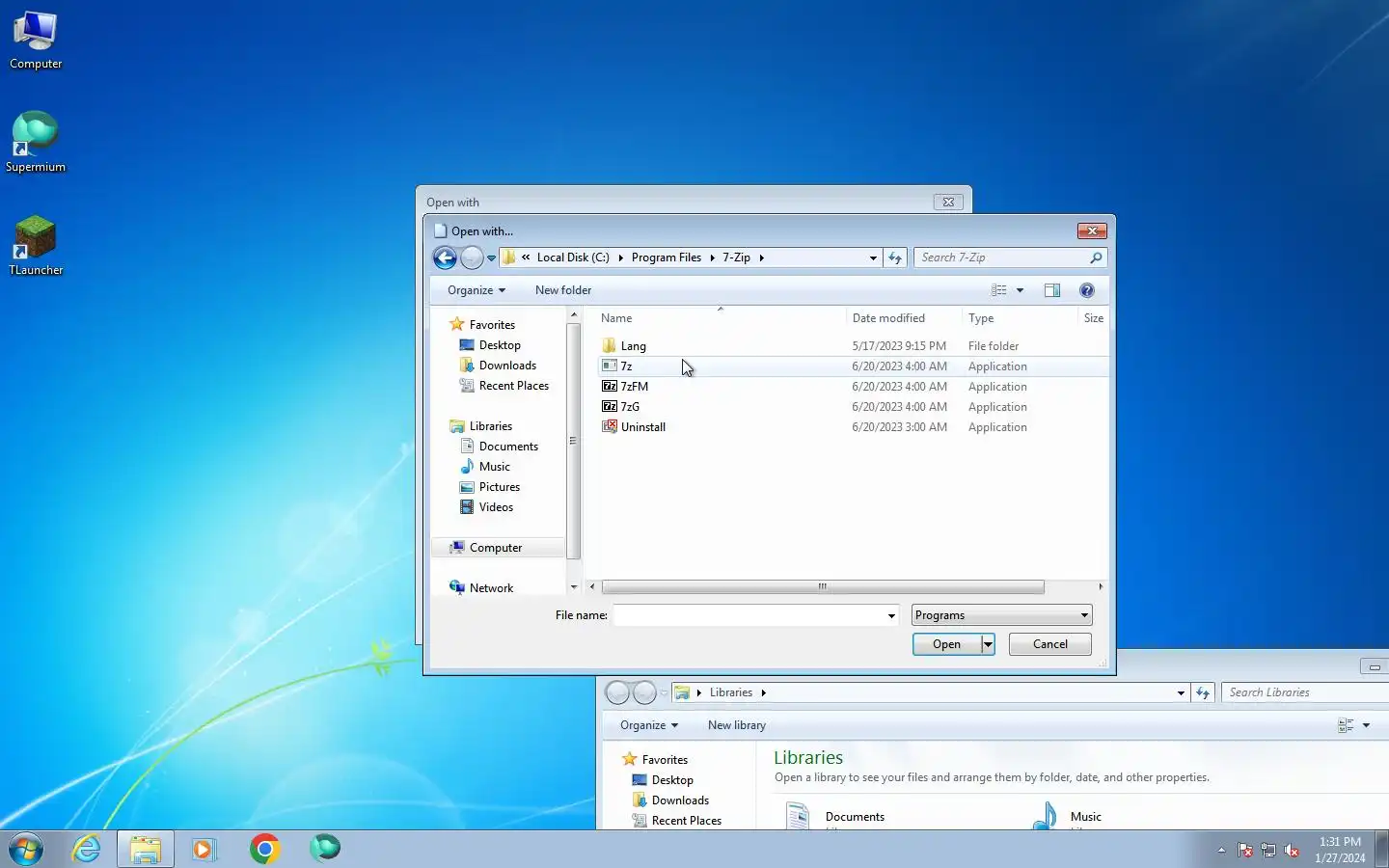Open the view options dropdown arrow
1389x868 pixels.
click(1020, 290)
